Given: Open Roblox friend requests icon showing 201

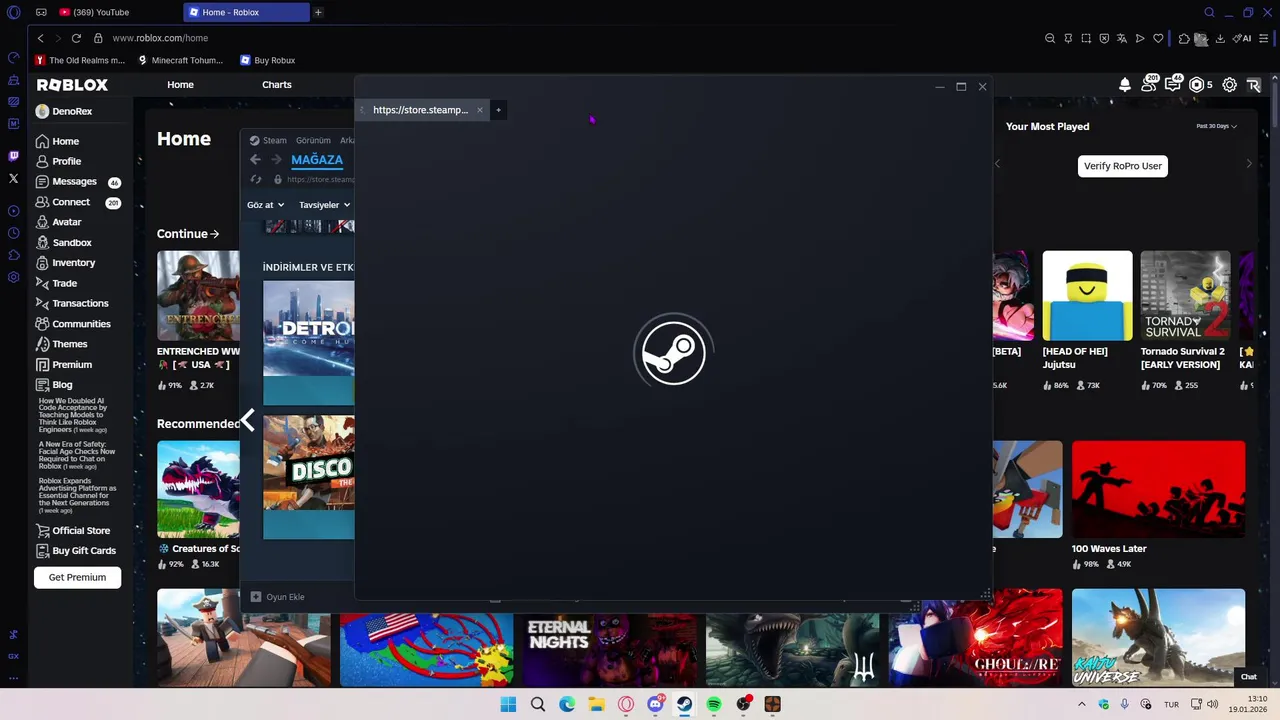Looking at the screenshot, I should [1149, 84].
